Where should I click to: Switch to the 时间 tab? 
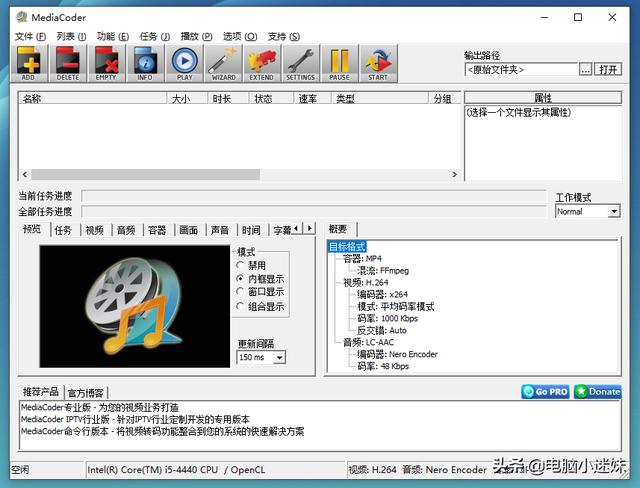[251, 230]
